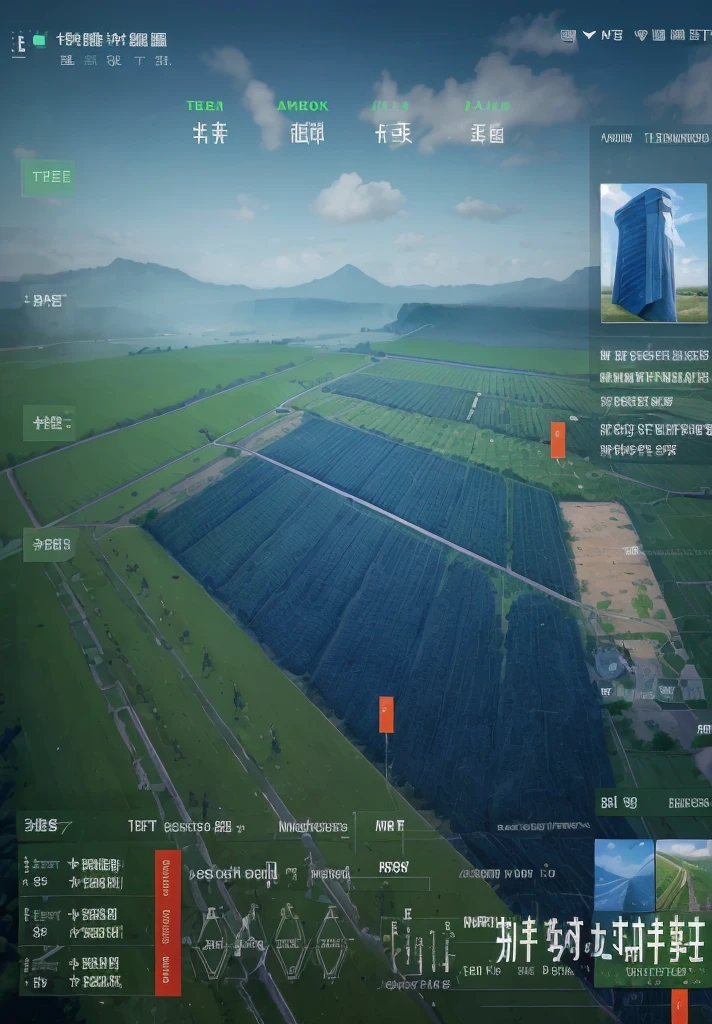
Task: Click the red vertical bar in bottom-left panel
Action: point(168,923)
